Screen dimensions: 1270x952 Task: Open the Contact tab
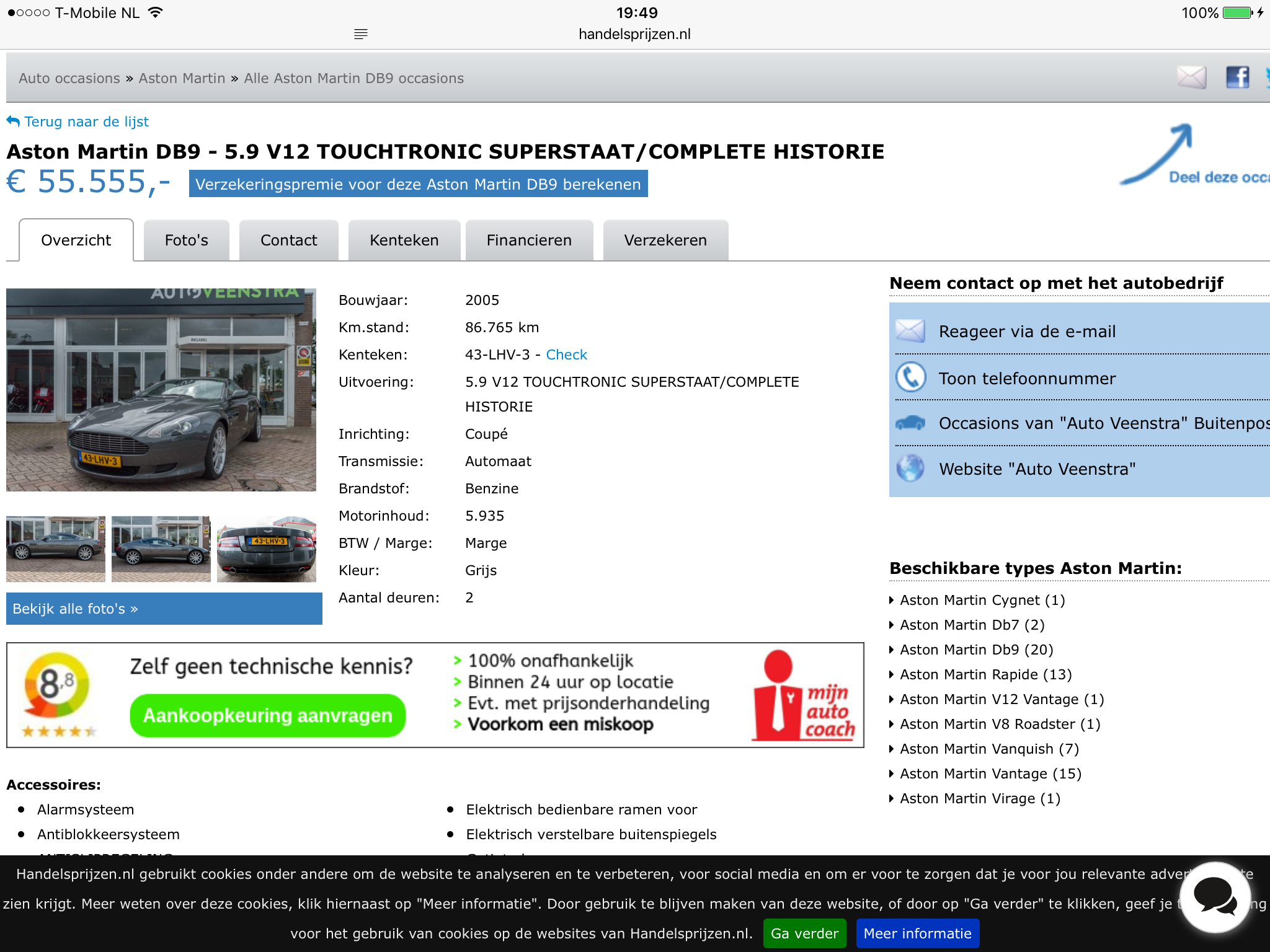click(289, 240)
